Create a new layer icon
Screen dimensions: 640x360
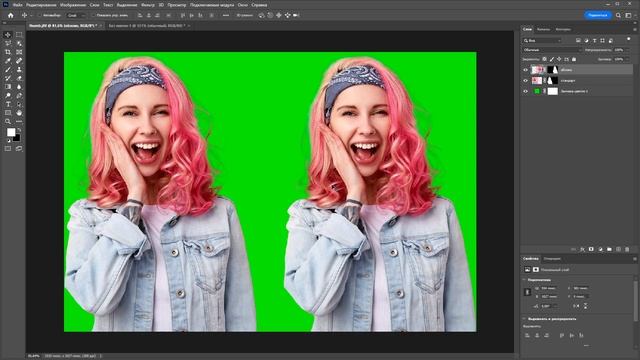pos(618,249)
